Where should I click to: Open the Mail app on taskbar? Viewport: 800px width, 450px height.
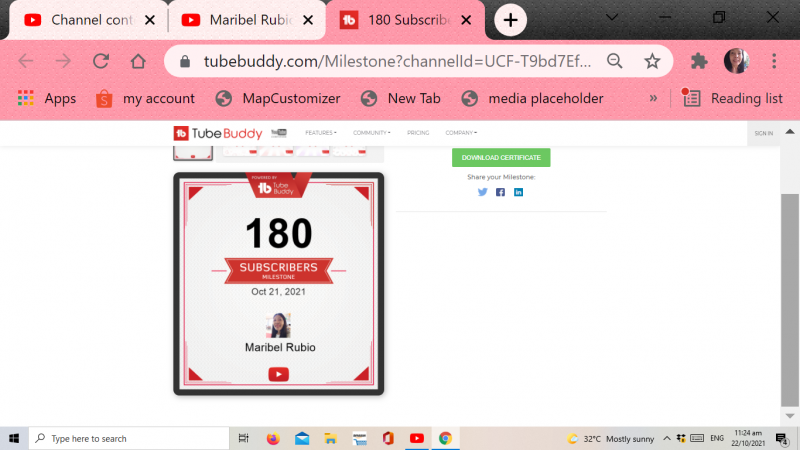coord(302,438)
